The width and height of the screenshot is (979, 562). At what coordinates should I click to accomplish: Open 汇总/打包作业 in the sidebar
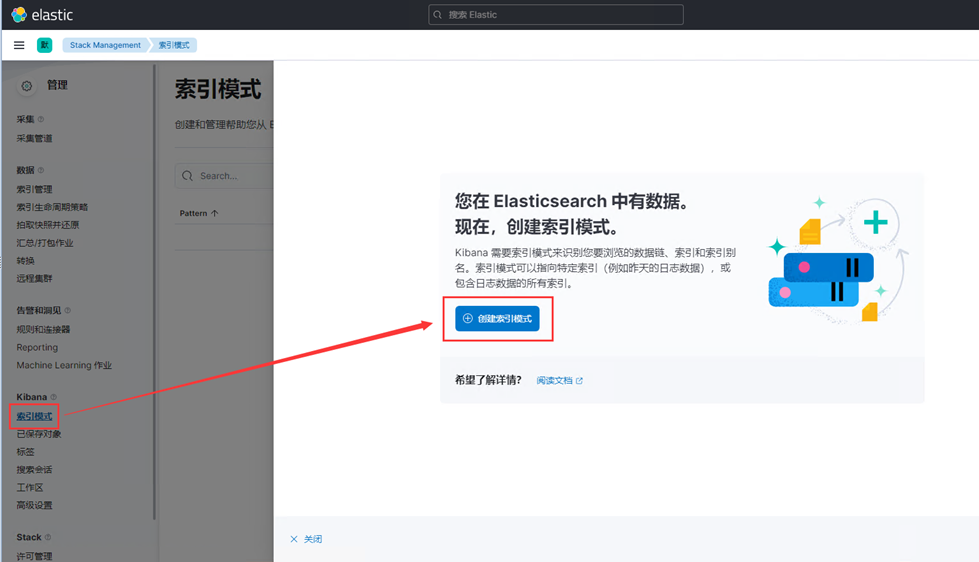pos(45,243)
